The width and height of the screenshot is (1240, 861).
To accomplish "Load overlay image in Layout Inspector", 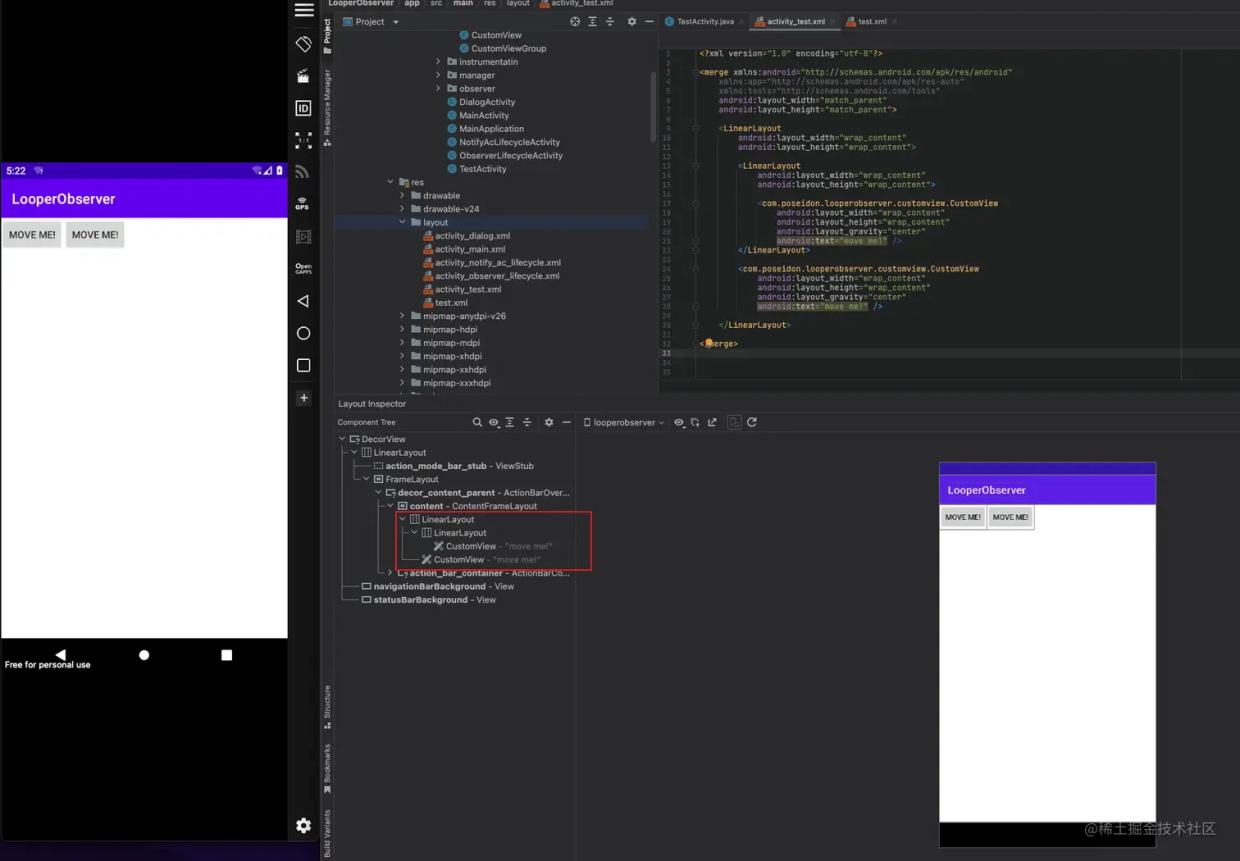I will click(x=695, y=423).
